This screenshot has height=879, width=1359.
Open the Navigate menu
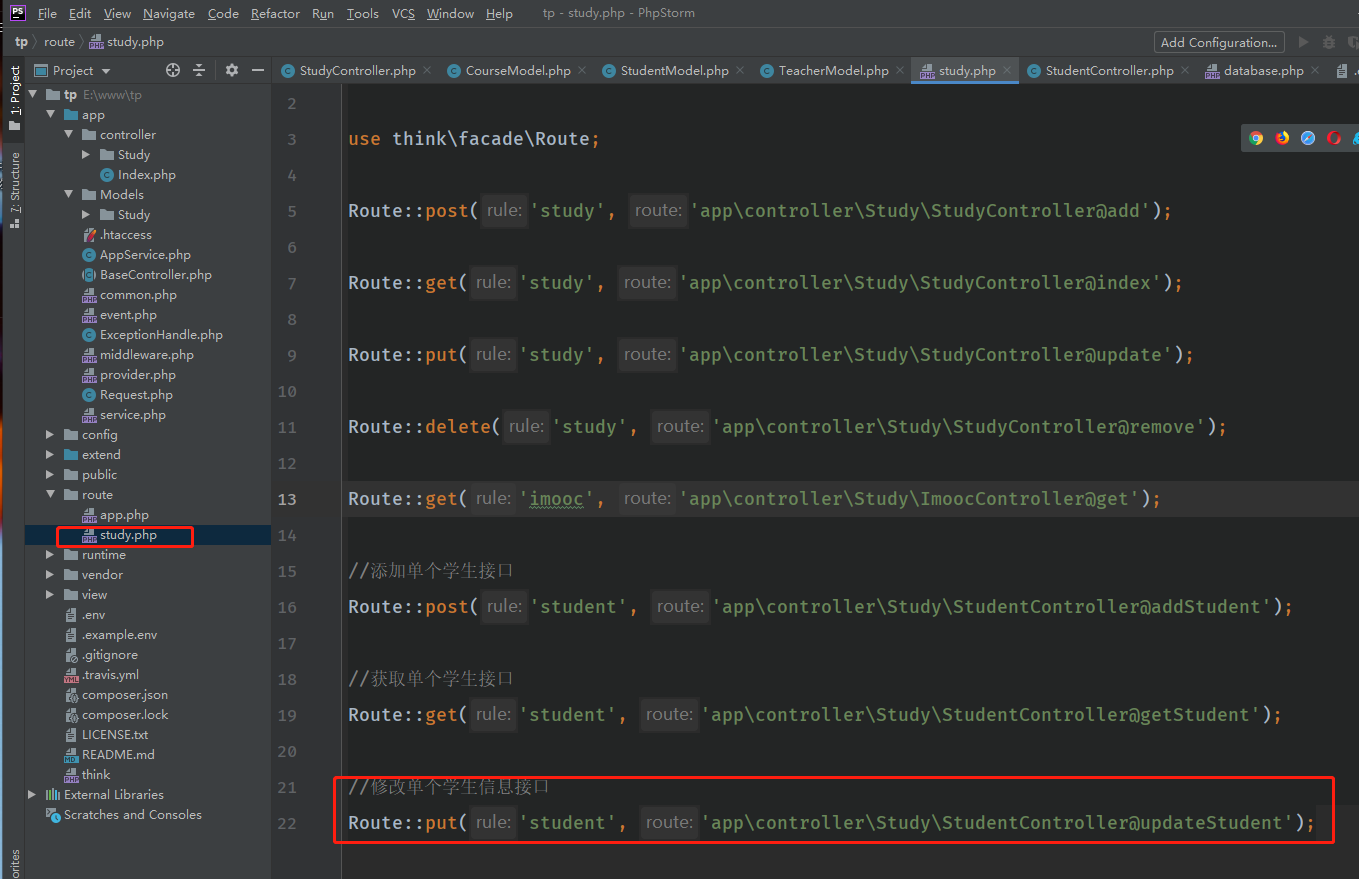tap(169, 13)
